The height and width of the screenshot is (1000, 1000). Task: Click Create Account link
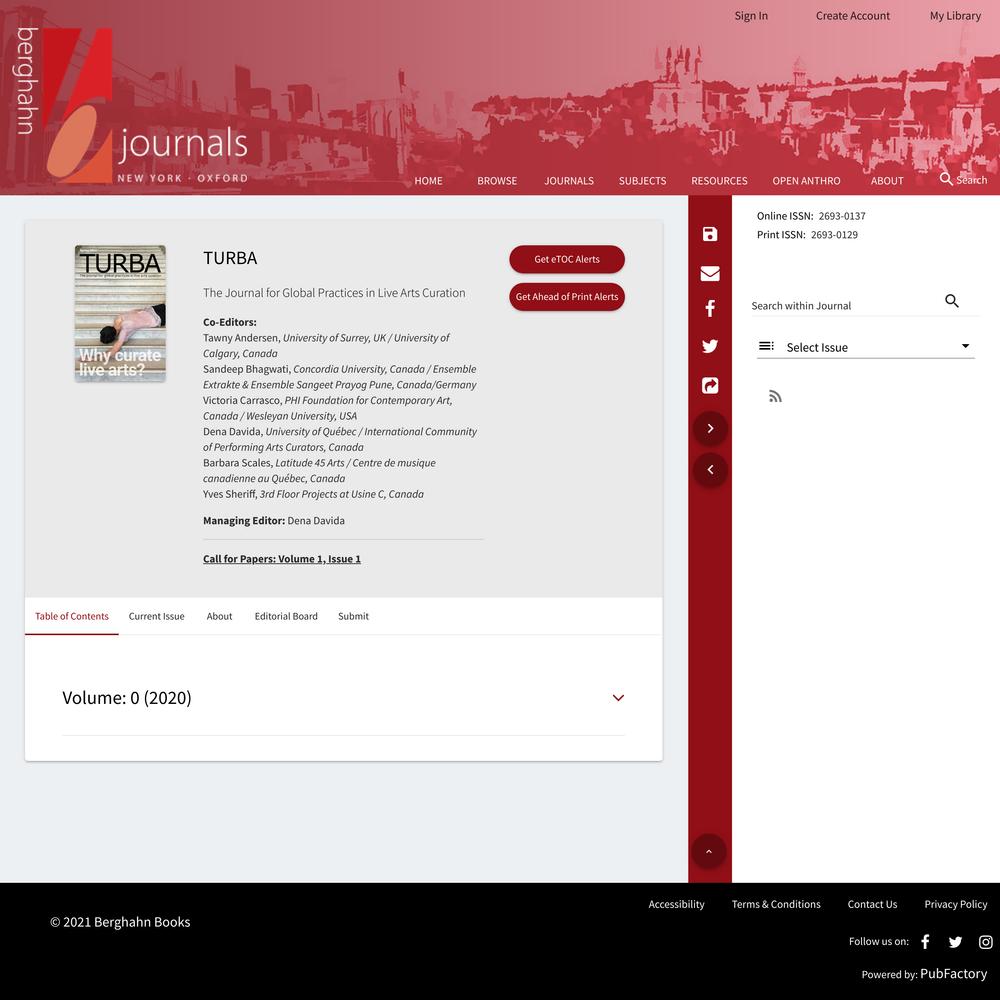click(x=853, y=16)
